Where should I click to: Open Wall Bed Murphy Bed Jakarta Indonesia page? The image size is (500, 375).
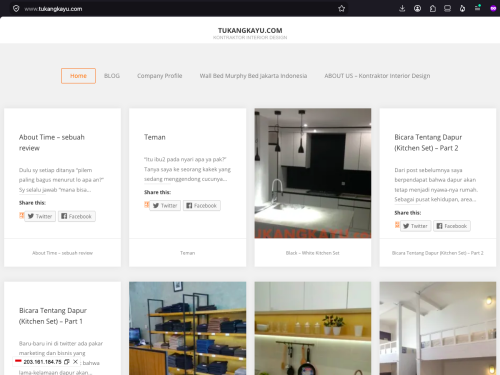point(253,76)
